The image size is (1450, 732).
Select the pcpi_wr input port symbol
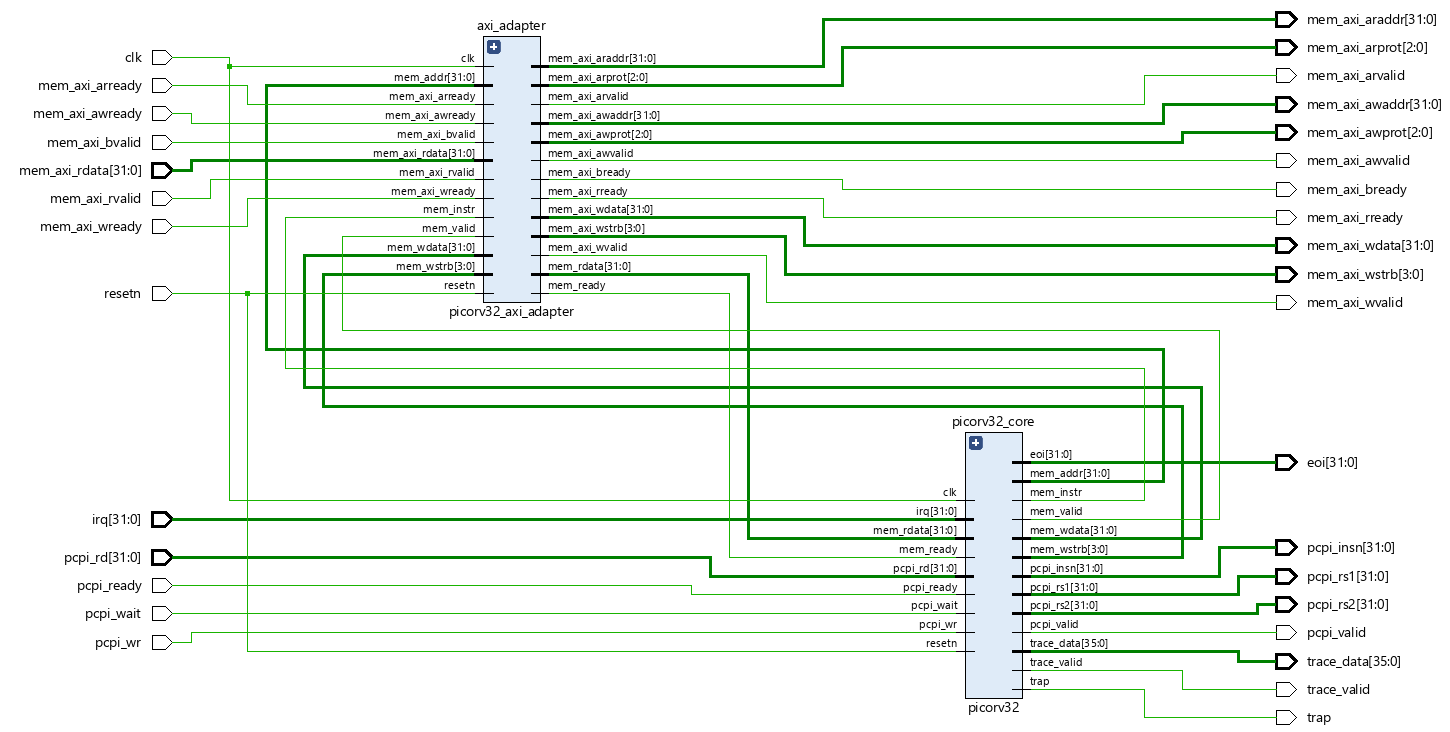pos(162,642)
